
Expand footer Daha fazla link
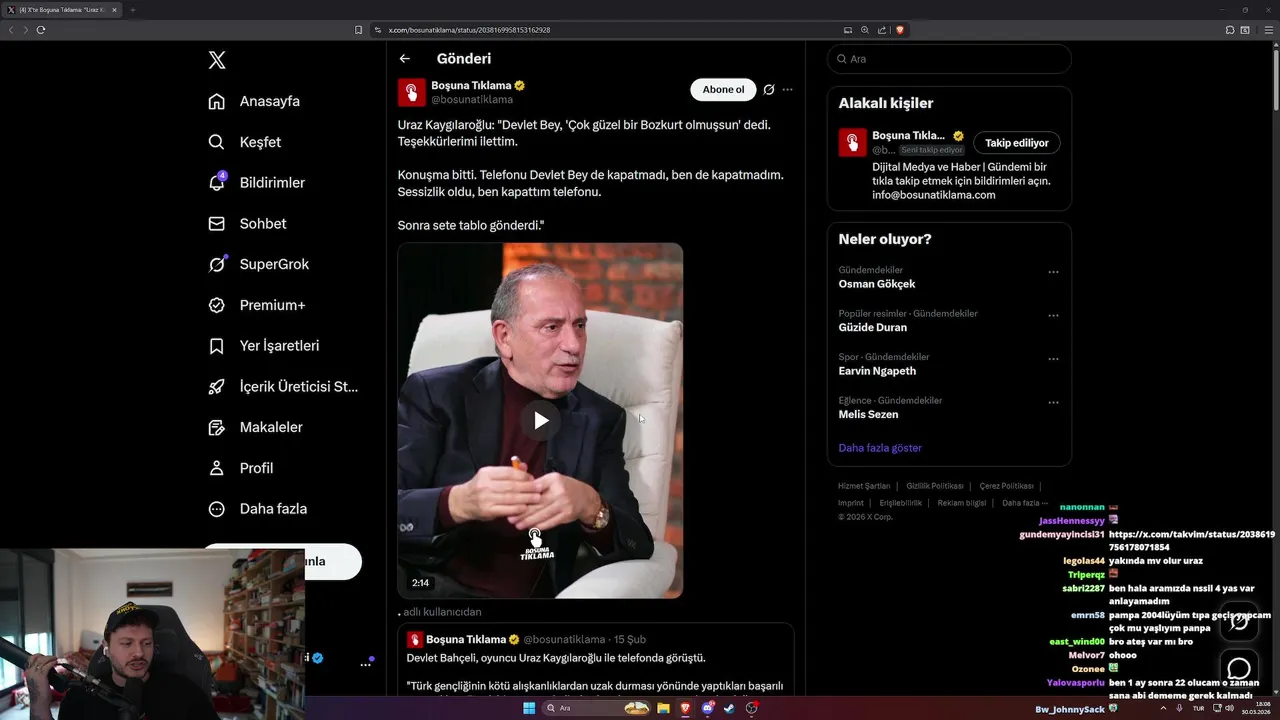pos(1025,503)
